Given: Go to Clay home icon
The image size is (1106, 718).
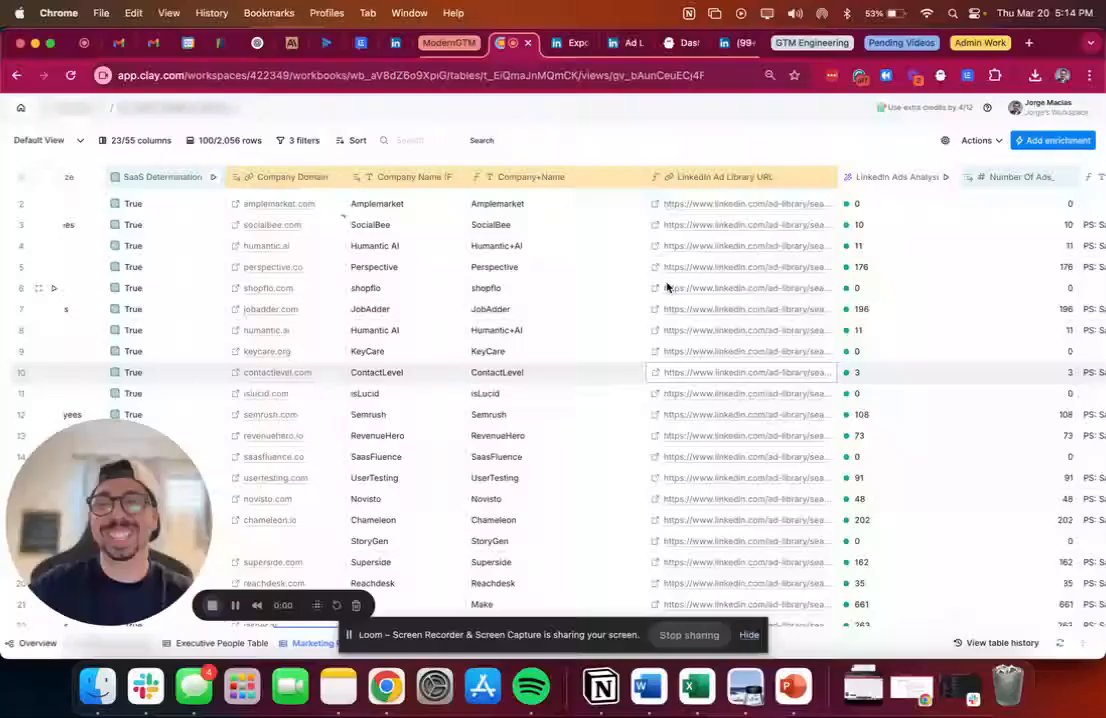Looking at the screenshot, I should (x=20, y=108).
